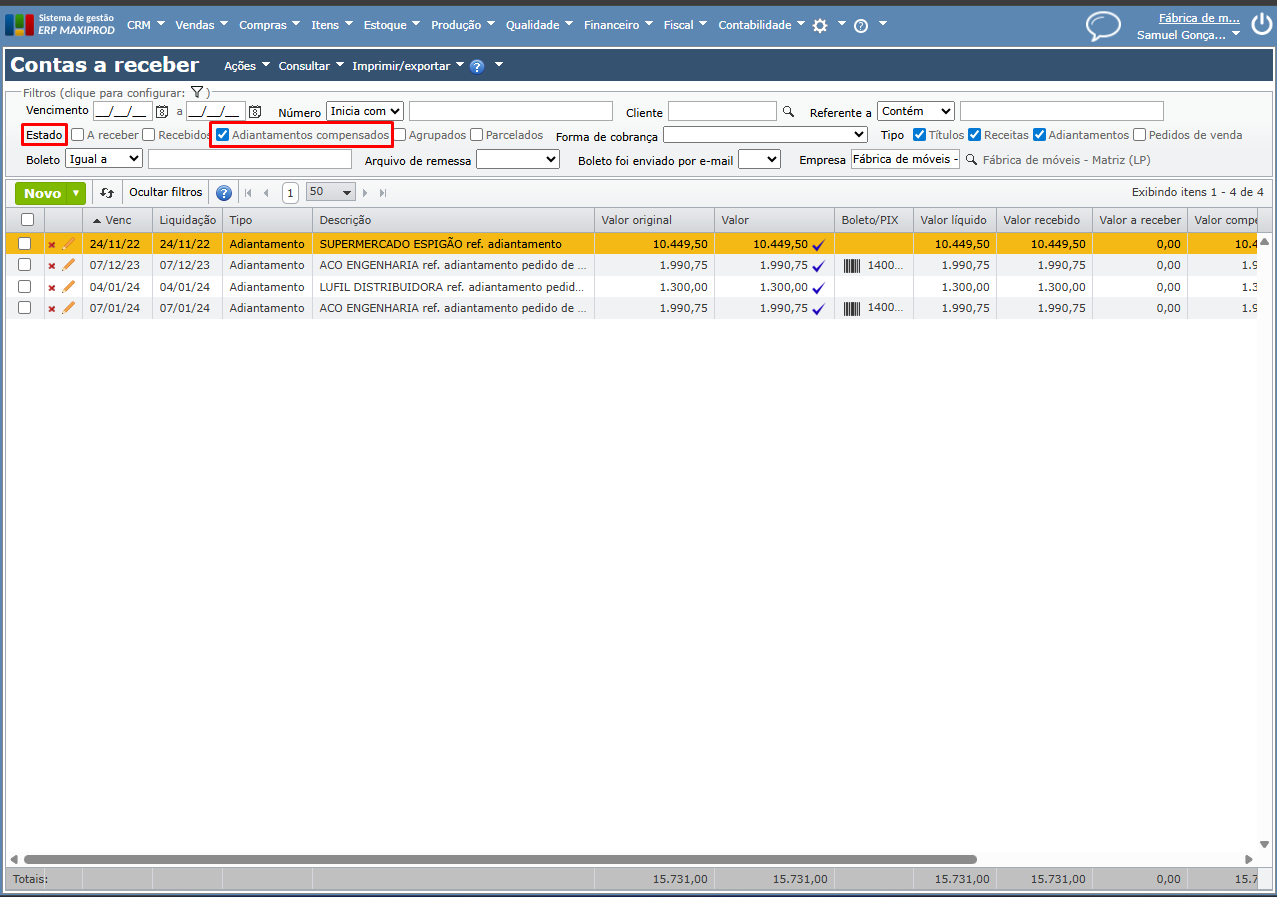Open the settings gear icon
The width and height of the screenshot is (1277, 897).
pos(820,26)
